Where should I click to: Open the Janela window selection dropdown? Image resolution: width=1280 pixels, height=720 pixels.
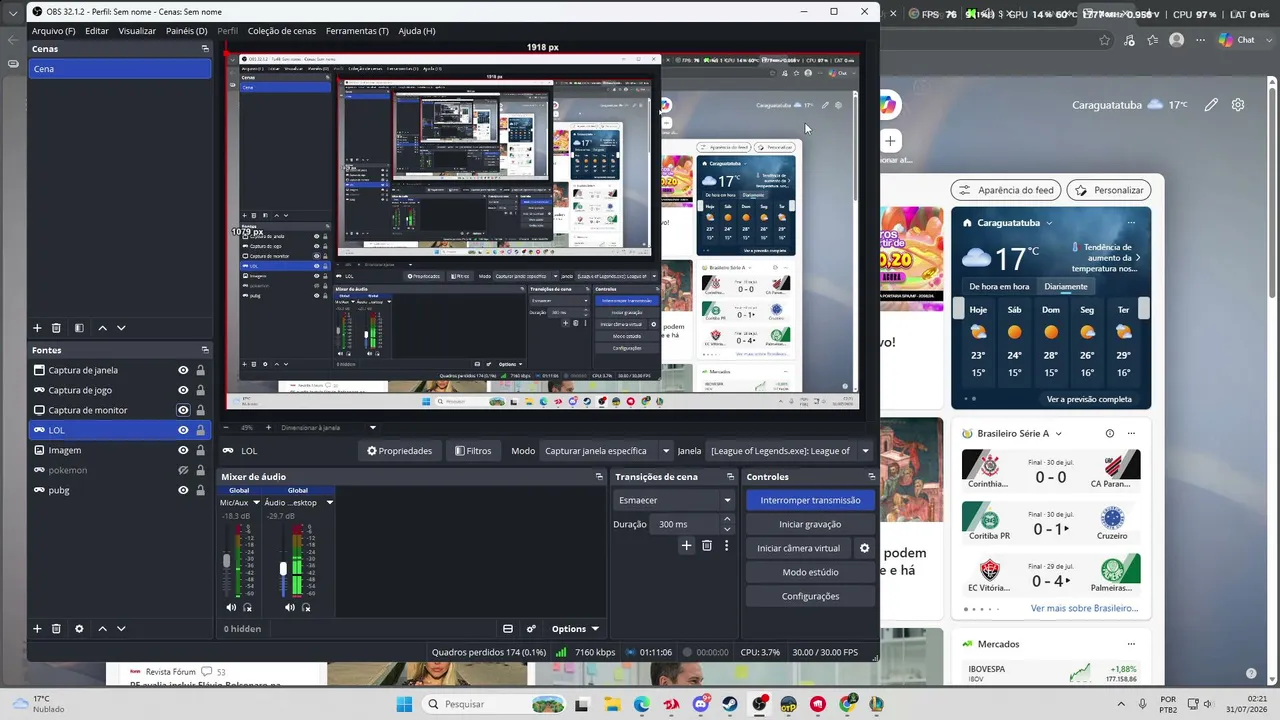pos(789,451)
